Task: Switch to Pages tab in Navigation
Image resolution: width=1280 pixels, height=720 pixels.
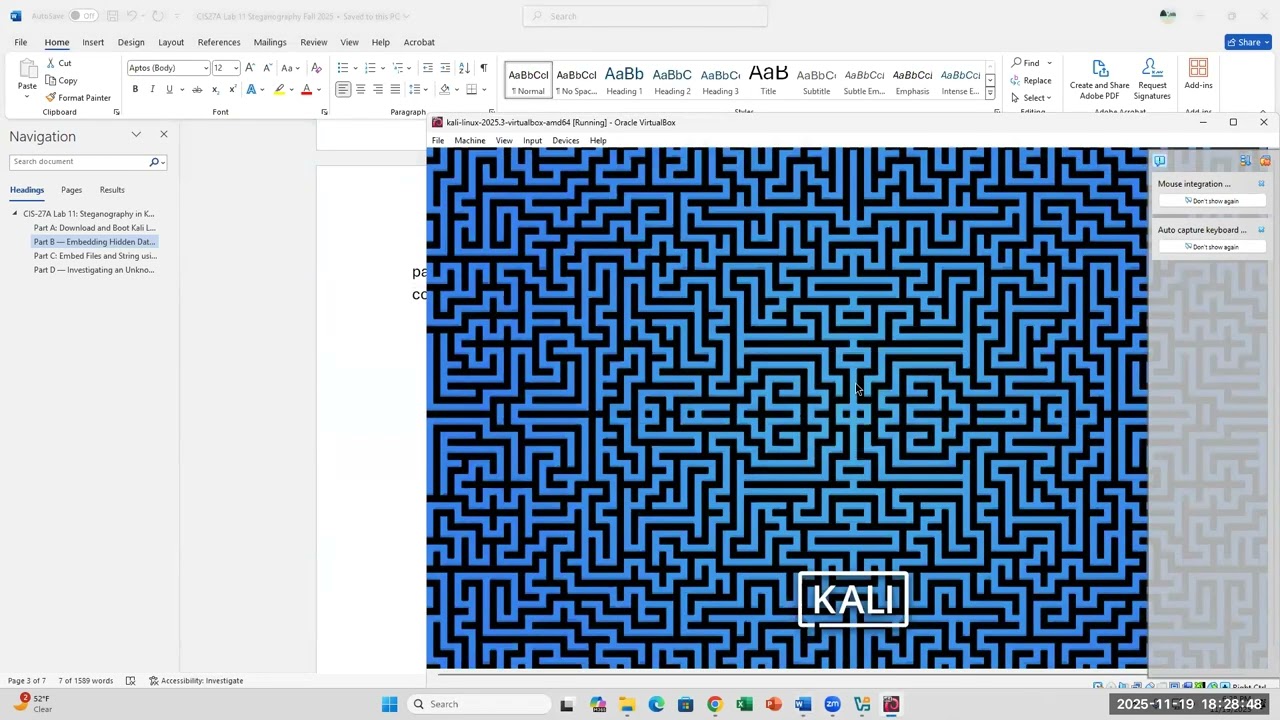Action: point(71,190)
